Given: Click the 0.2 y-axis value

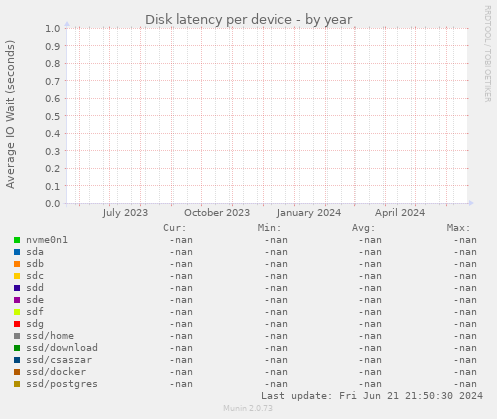Looking at the screenshot, I should (53, 168).
